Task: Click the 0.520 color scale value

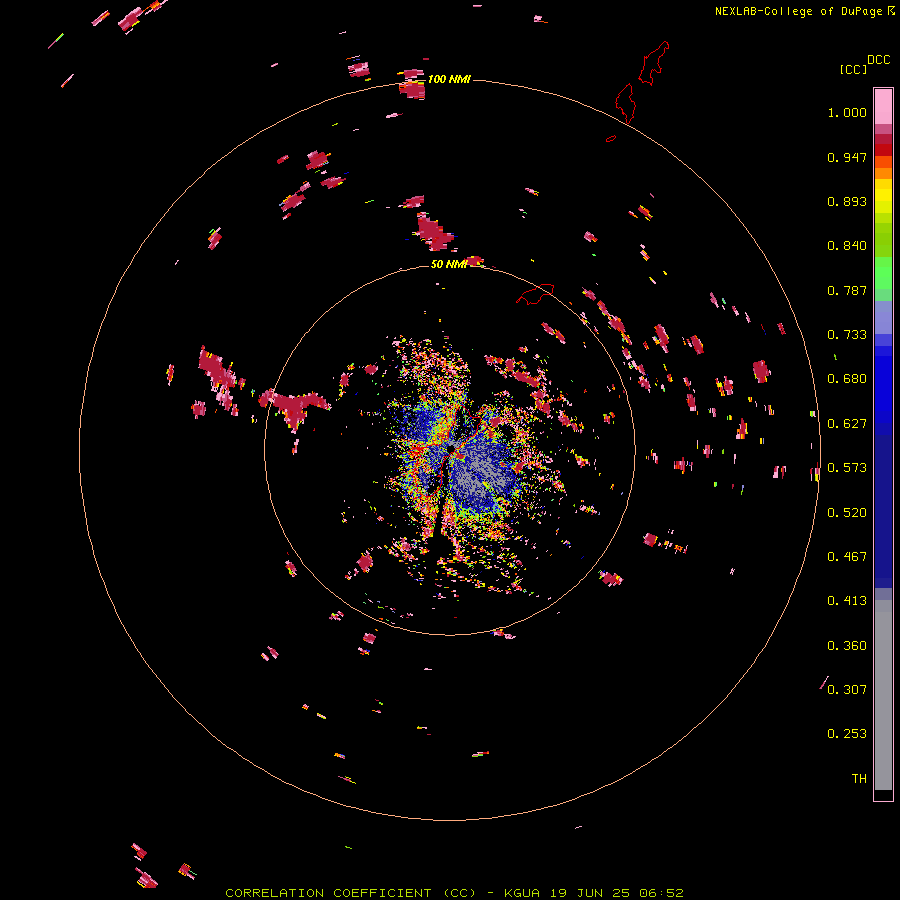Action: [847, 513]
